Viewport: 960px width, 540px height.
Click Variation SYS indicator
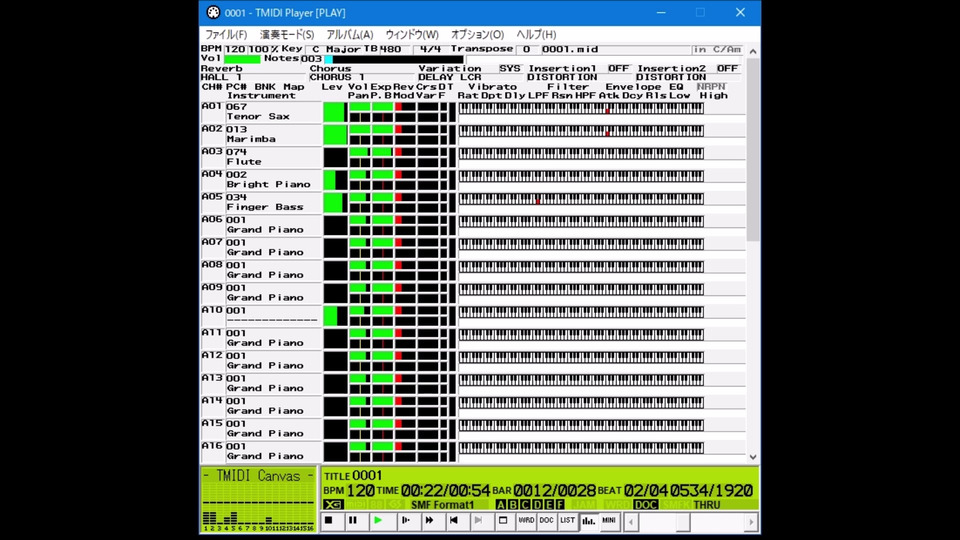click(509, 68)
